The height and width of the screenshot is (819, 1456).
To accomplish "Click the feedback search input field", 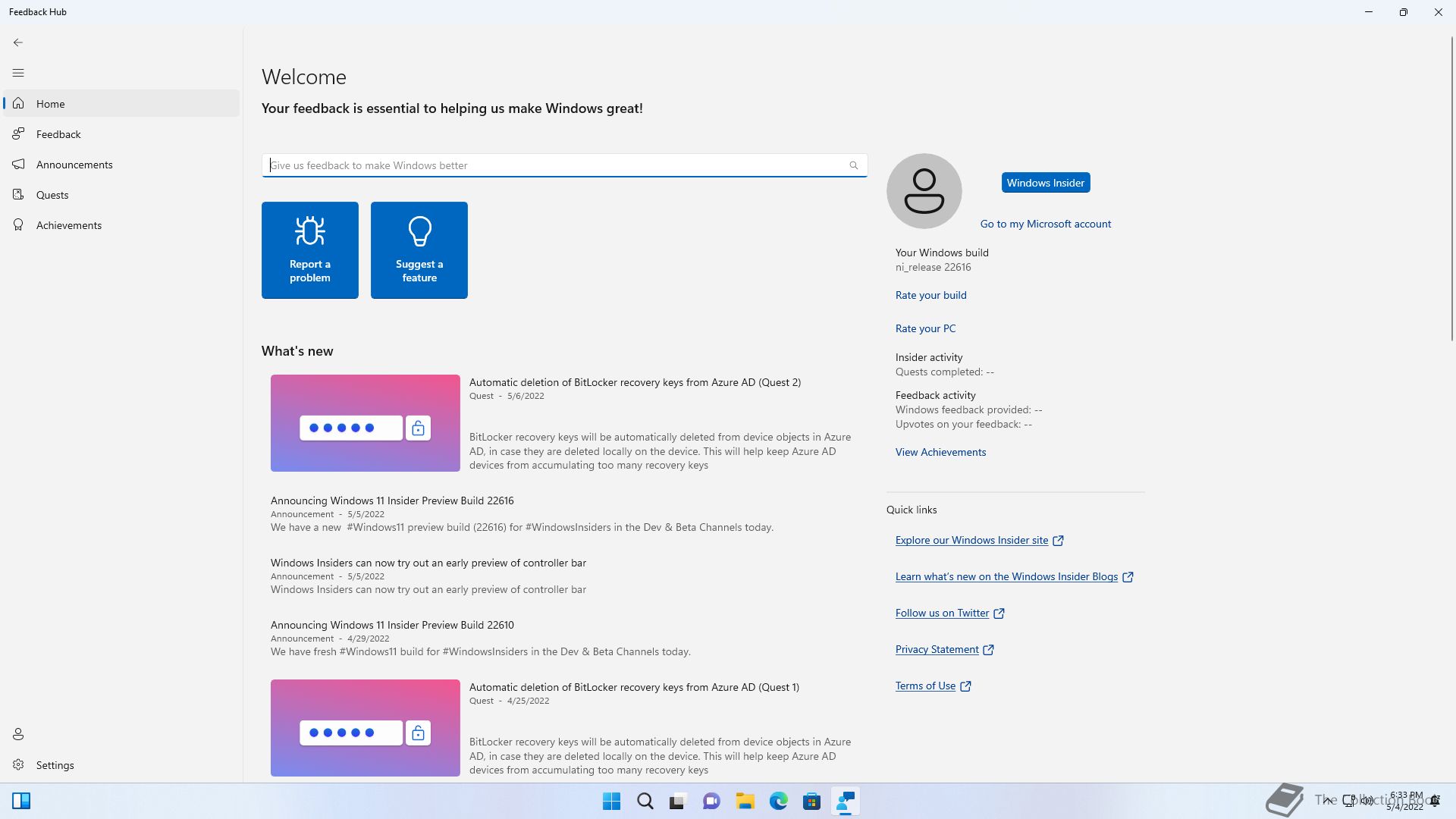I will click(x=564, y=165).
